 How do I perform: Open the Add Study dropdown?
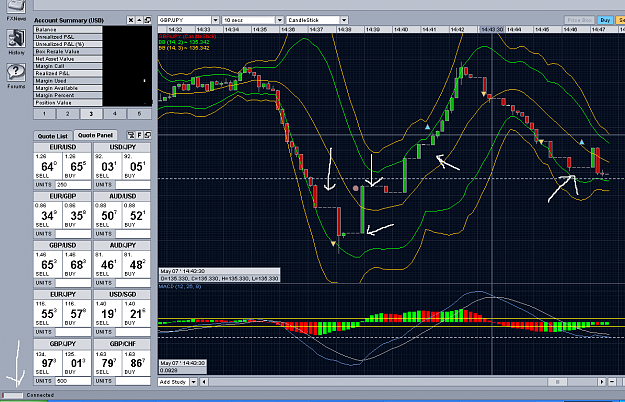(x=194, y=382)
